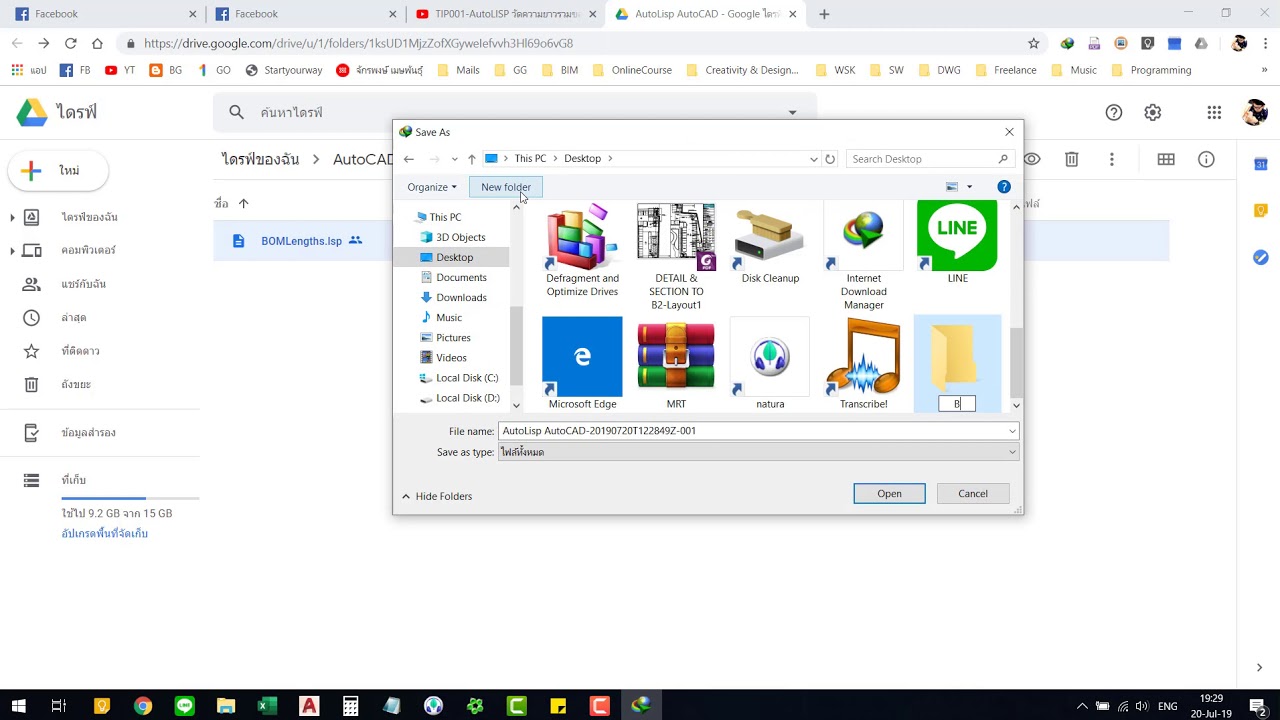
Task: Click the New folder button in Save As
Action: pos(505,187)
